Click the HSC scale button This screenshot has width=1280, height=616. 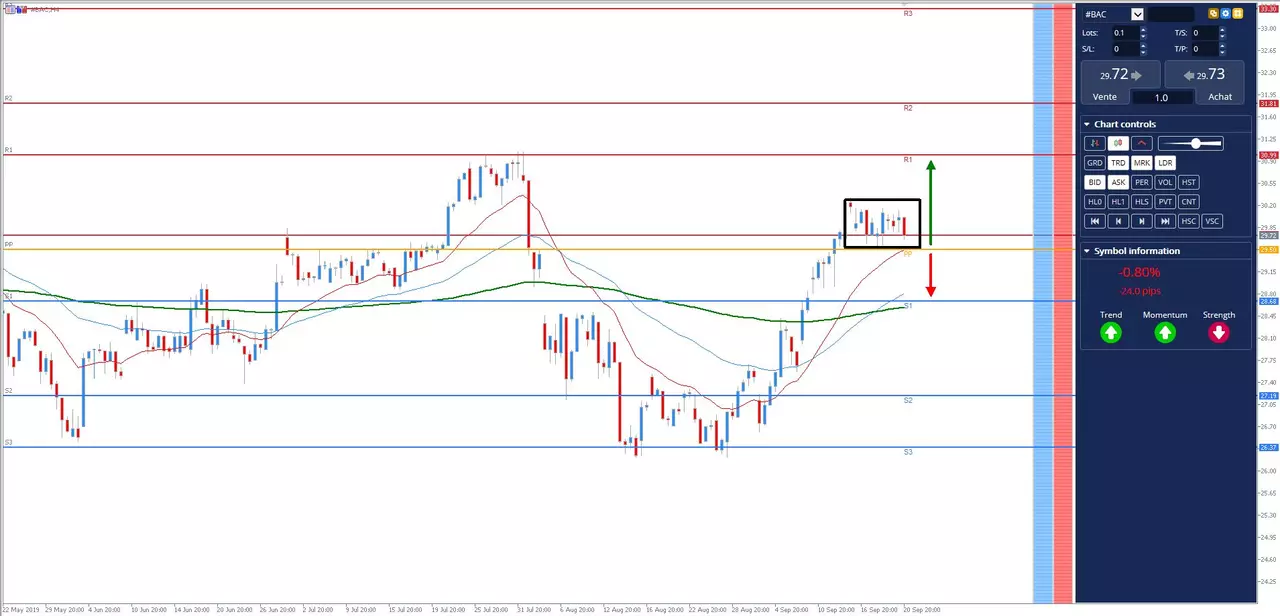coord(1189,221)
